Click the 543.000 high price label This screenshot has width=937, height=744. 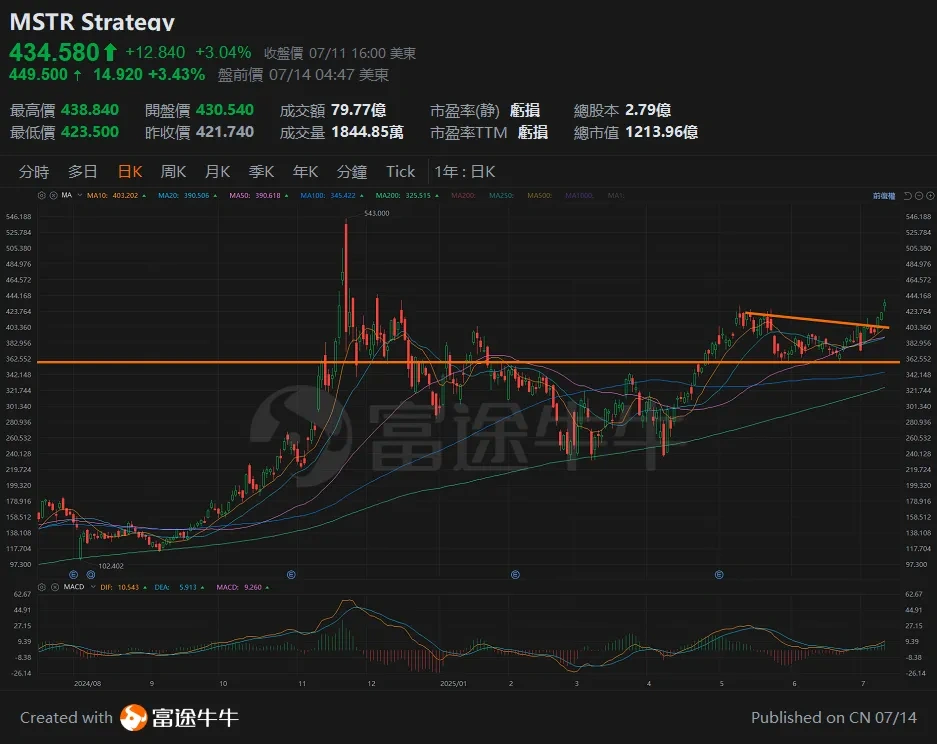376,213
